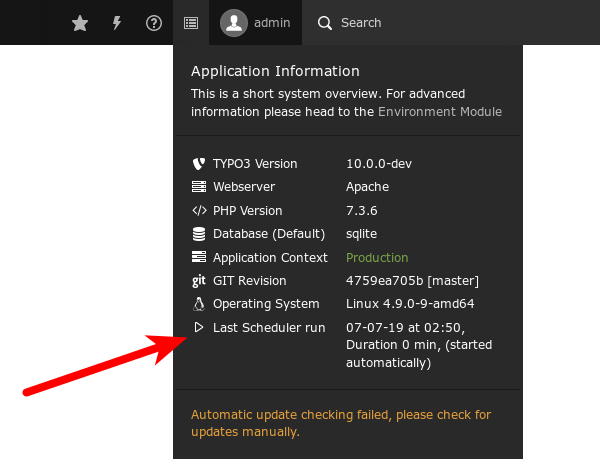Click into the Search field
The height and width of the screenshot is (459, 600).
point(362,23)
